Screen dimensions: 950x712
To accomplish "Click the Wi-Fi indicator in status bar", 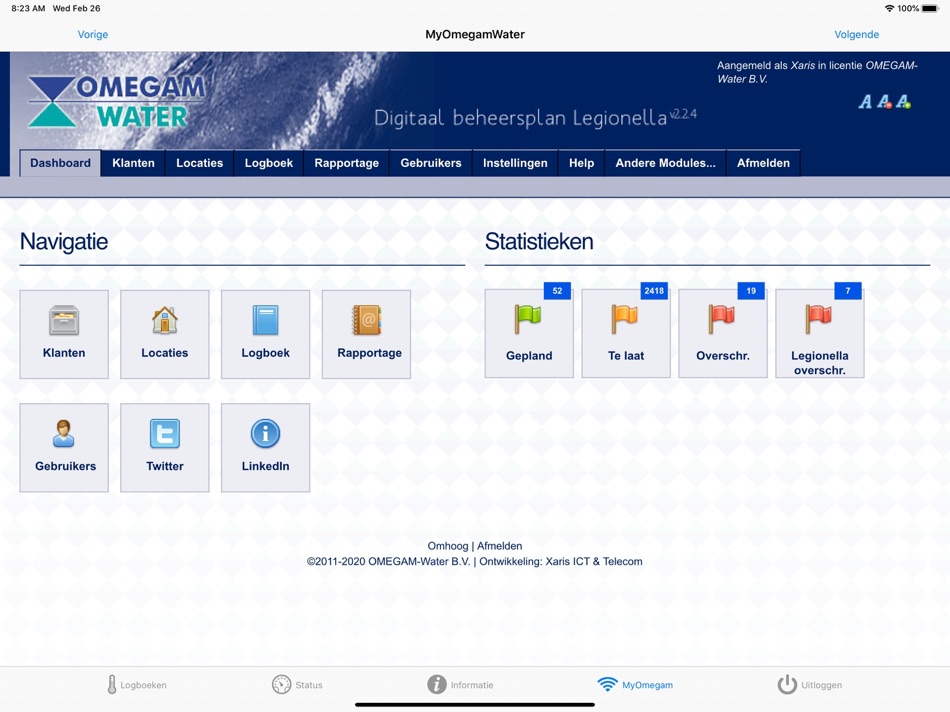I will [889, 8].
